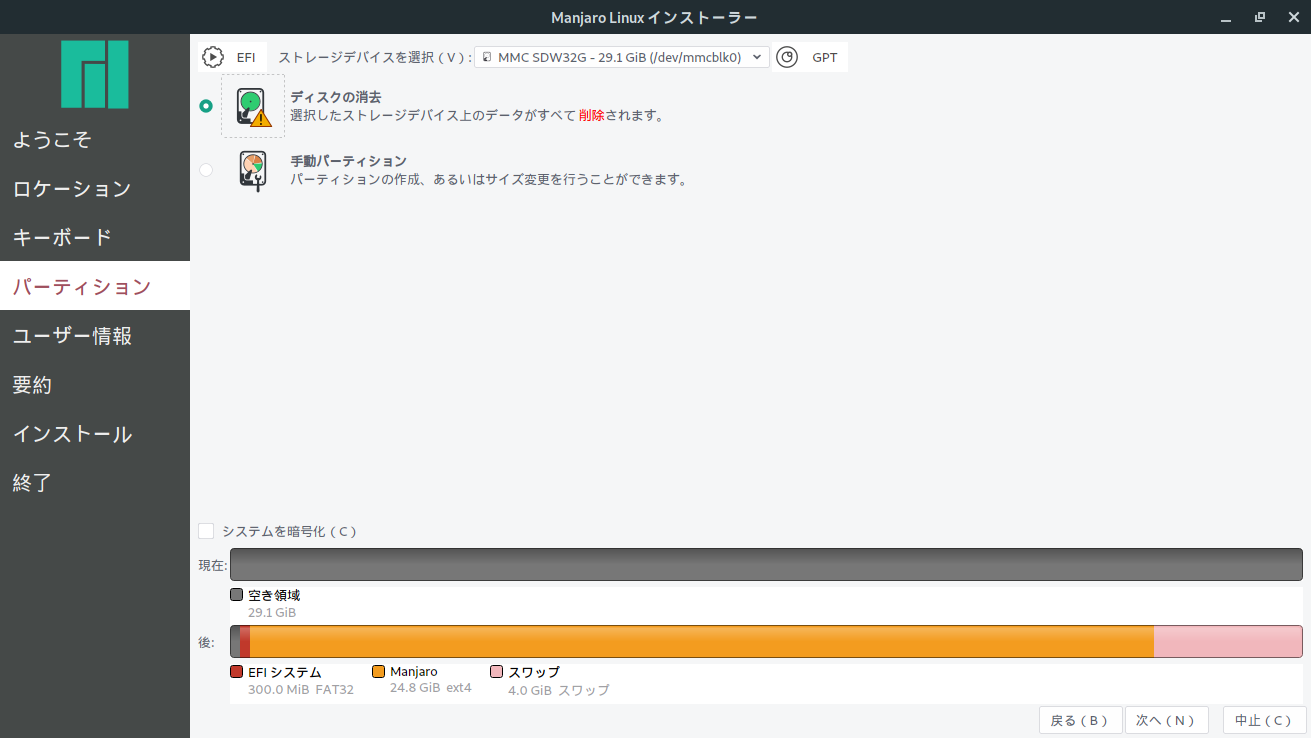Click the 後: label
The image size is (1311, 738).
click(206, 643)
